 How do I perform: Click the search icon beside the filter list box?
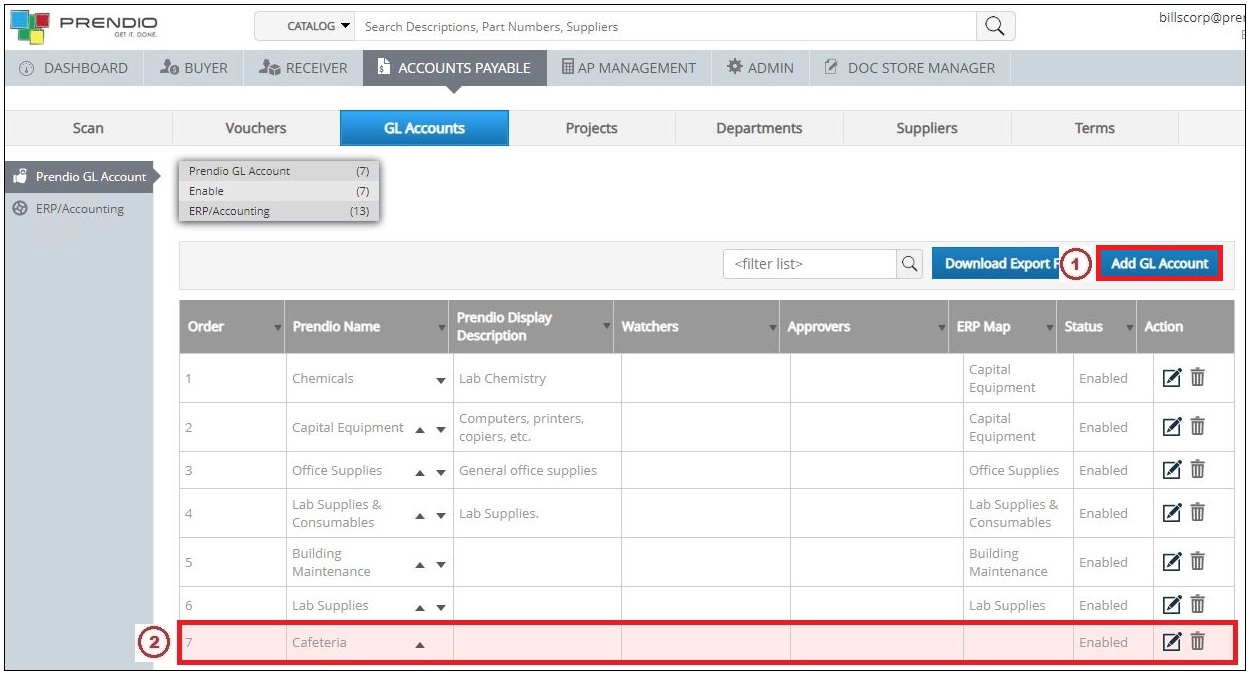[909, 263]
